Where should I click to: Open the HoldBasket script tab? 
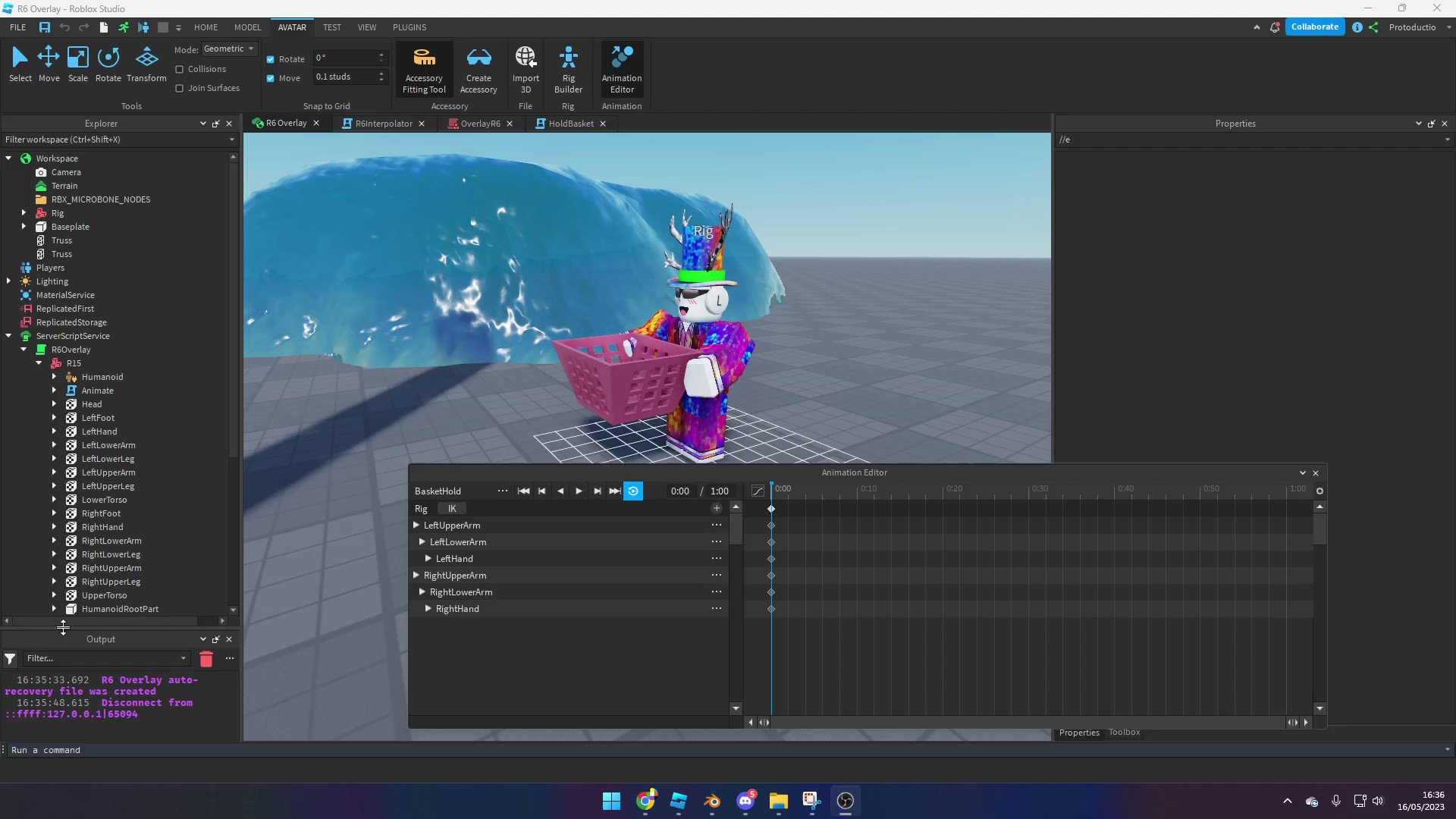[567, 123]
